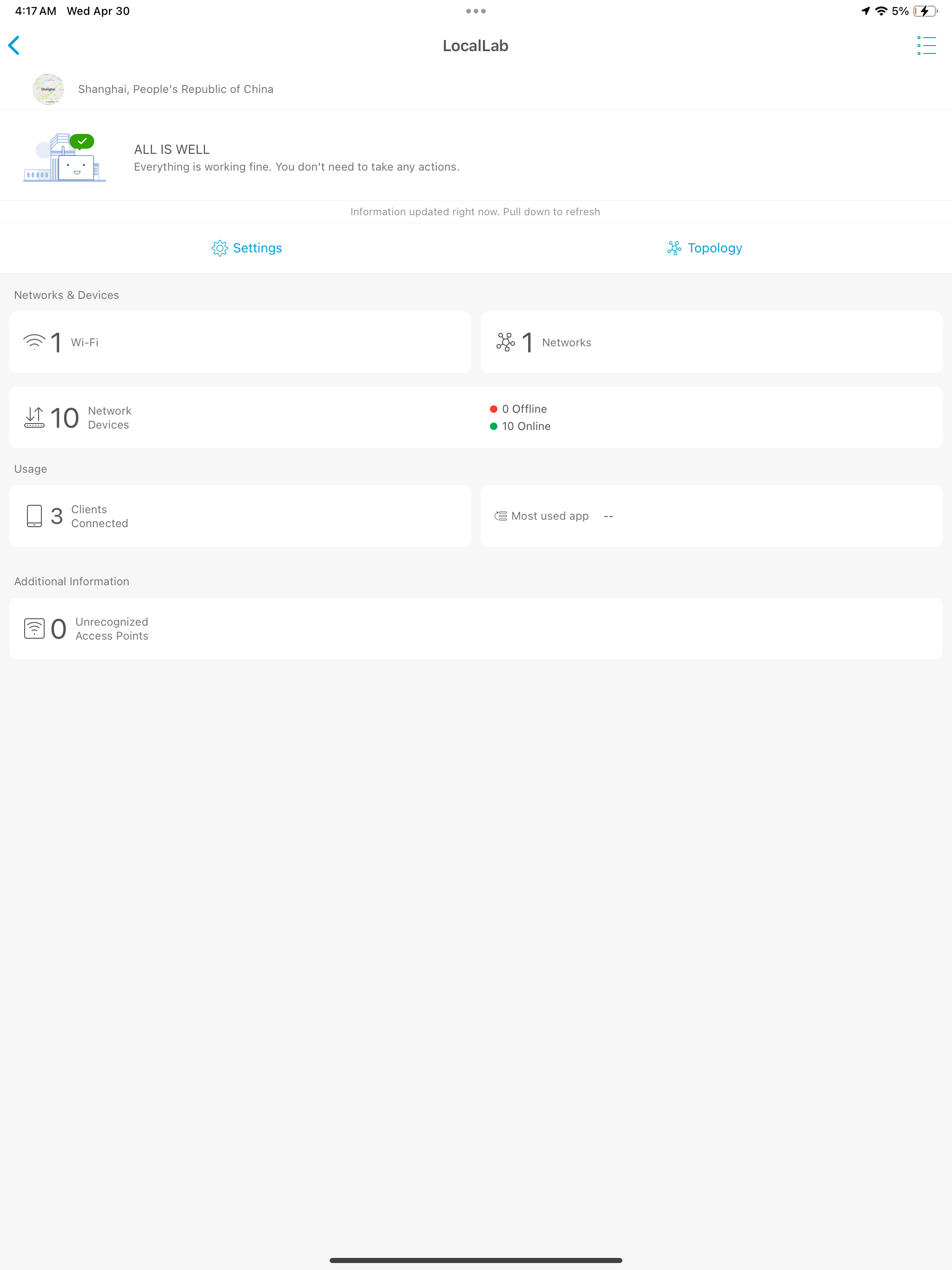Tap the Wi-Fi status bar icon
This screenshot has width=952, height=1270.
(x=881, y=11)
